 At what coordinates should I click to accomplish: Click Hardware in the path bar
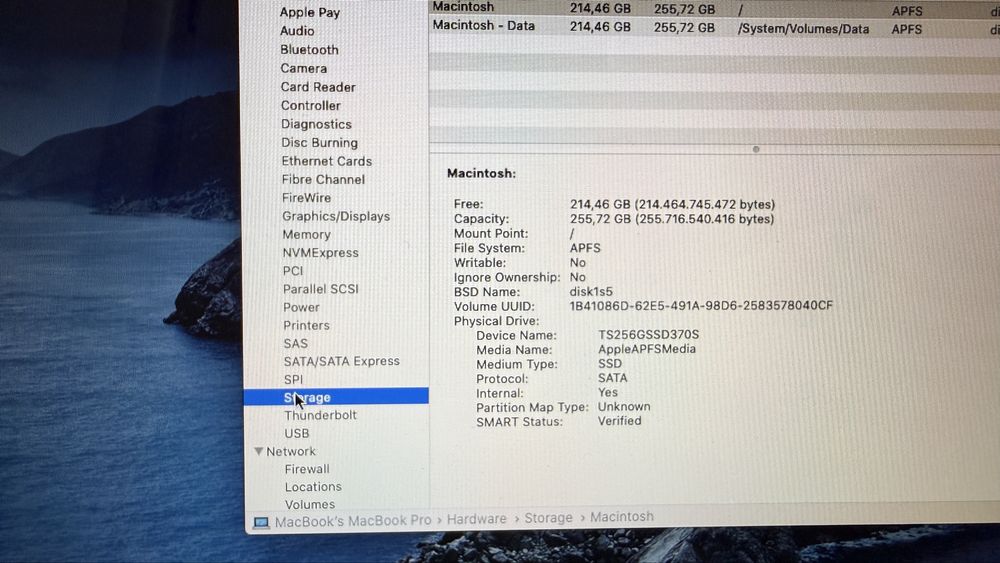pos(476,519)
